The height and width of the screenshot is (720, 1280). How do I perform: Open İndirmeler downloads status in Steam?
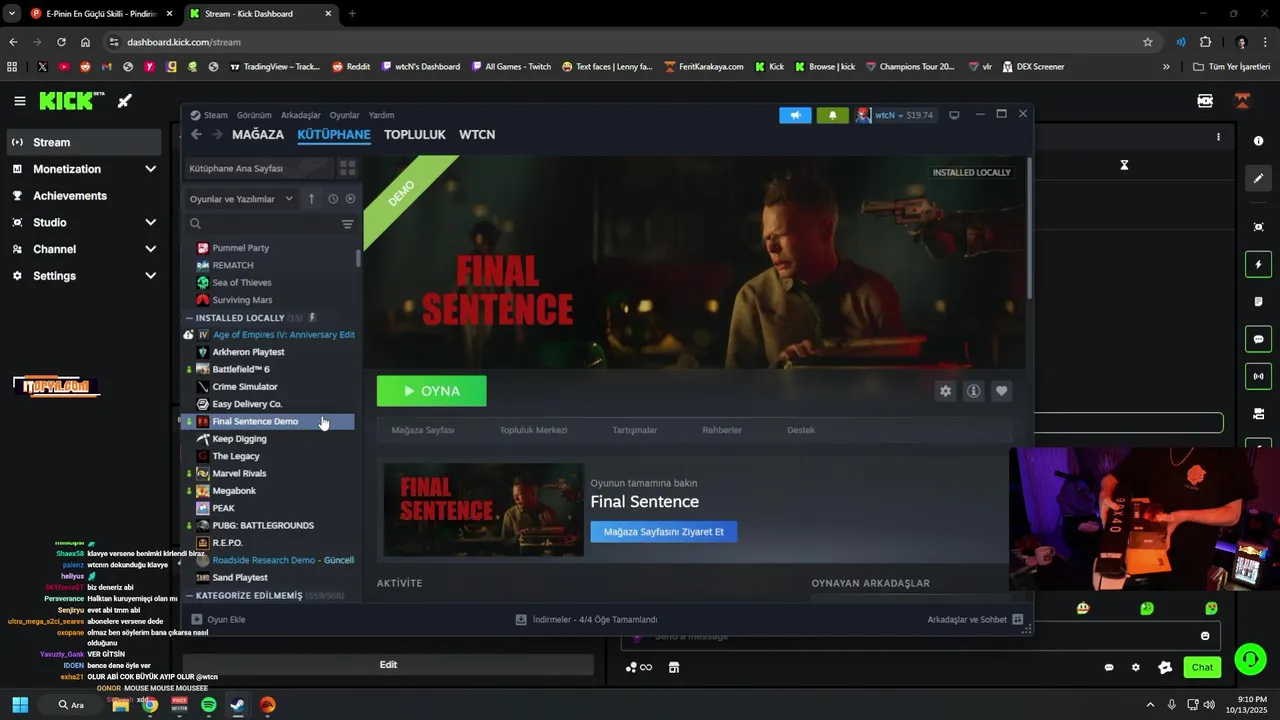click(586, 620)
